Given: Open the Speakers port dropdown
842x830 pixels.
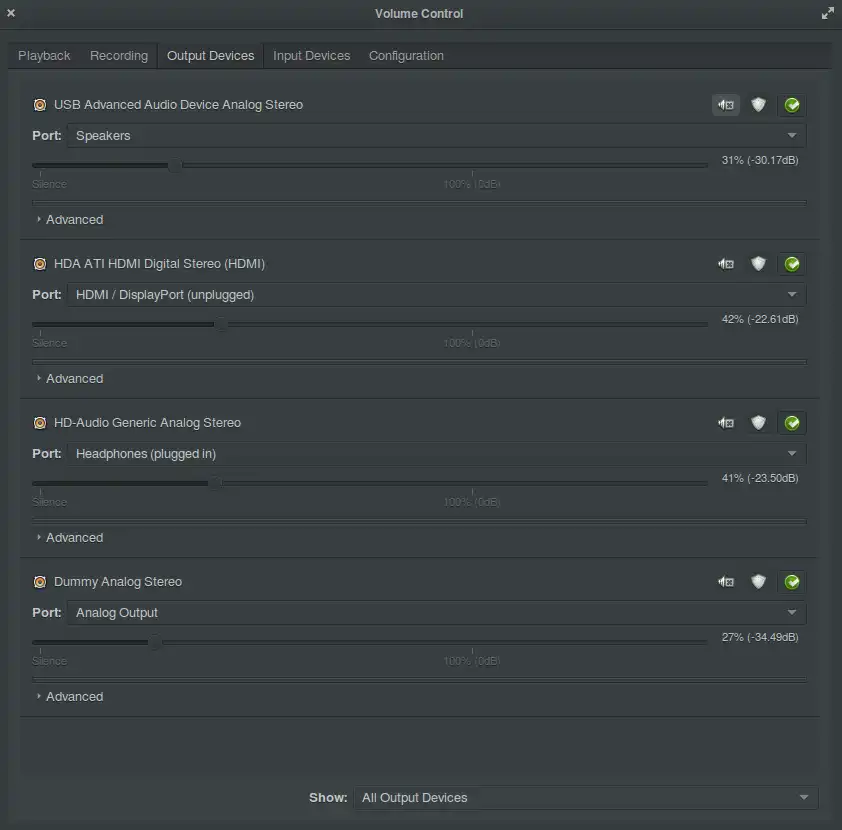Looking at the screenshot, I should (x=436, y=136).
